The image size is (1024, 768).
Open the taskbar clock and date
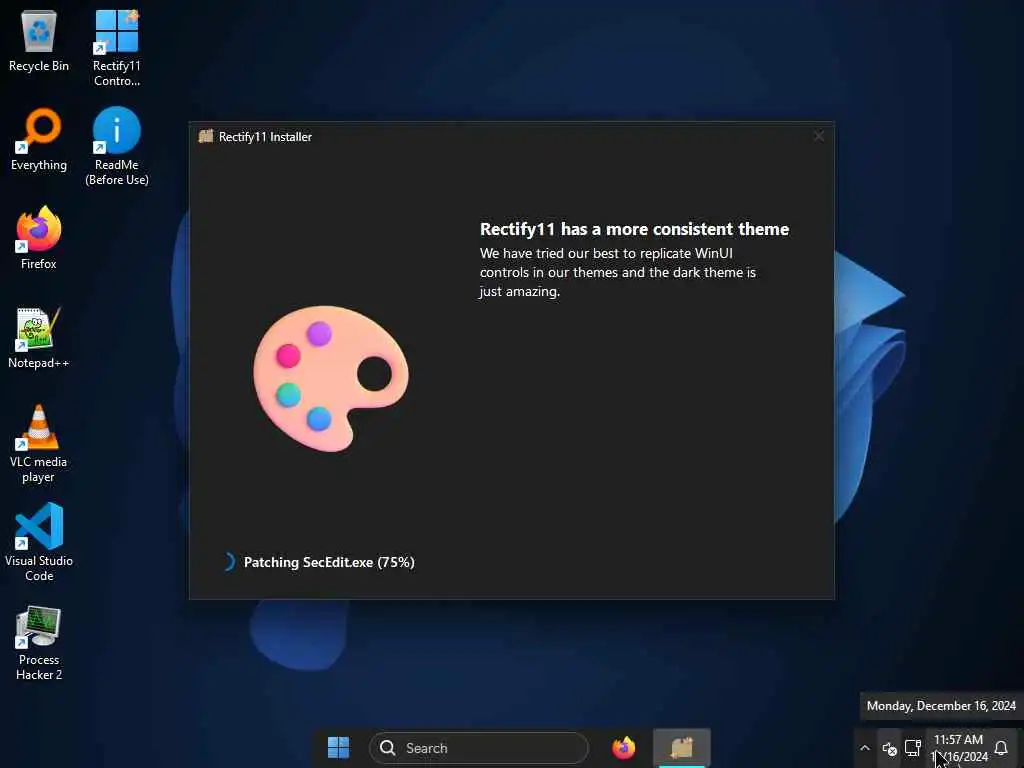pos(958,748)
